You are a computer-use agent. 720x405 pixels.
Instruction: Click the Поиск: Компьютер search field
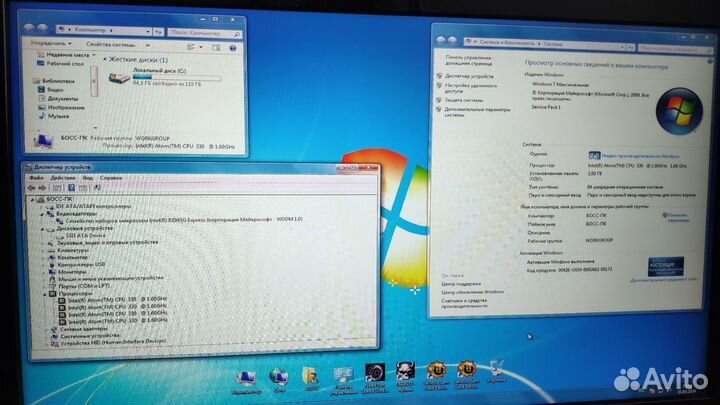click(x=204, y=33)
